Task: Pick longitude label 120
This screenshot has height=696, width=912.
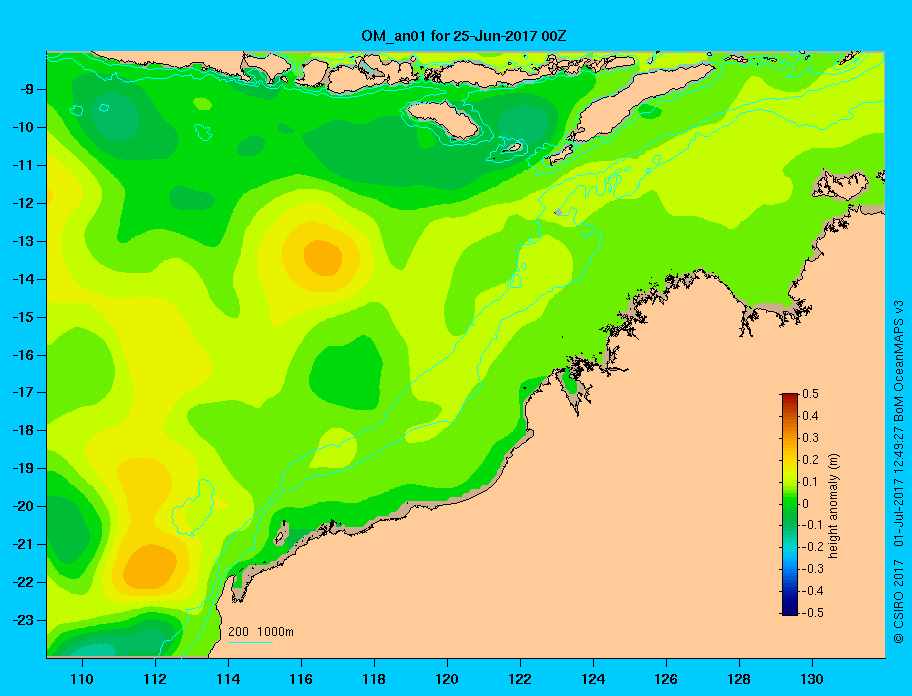Action: 447,679
